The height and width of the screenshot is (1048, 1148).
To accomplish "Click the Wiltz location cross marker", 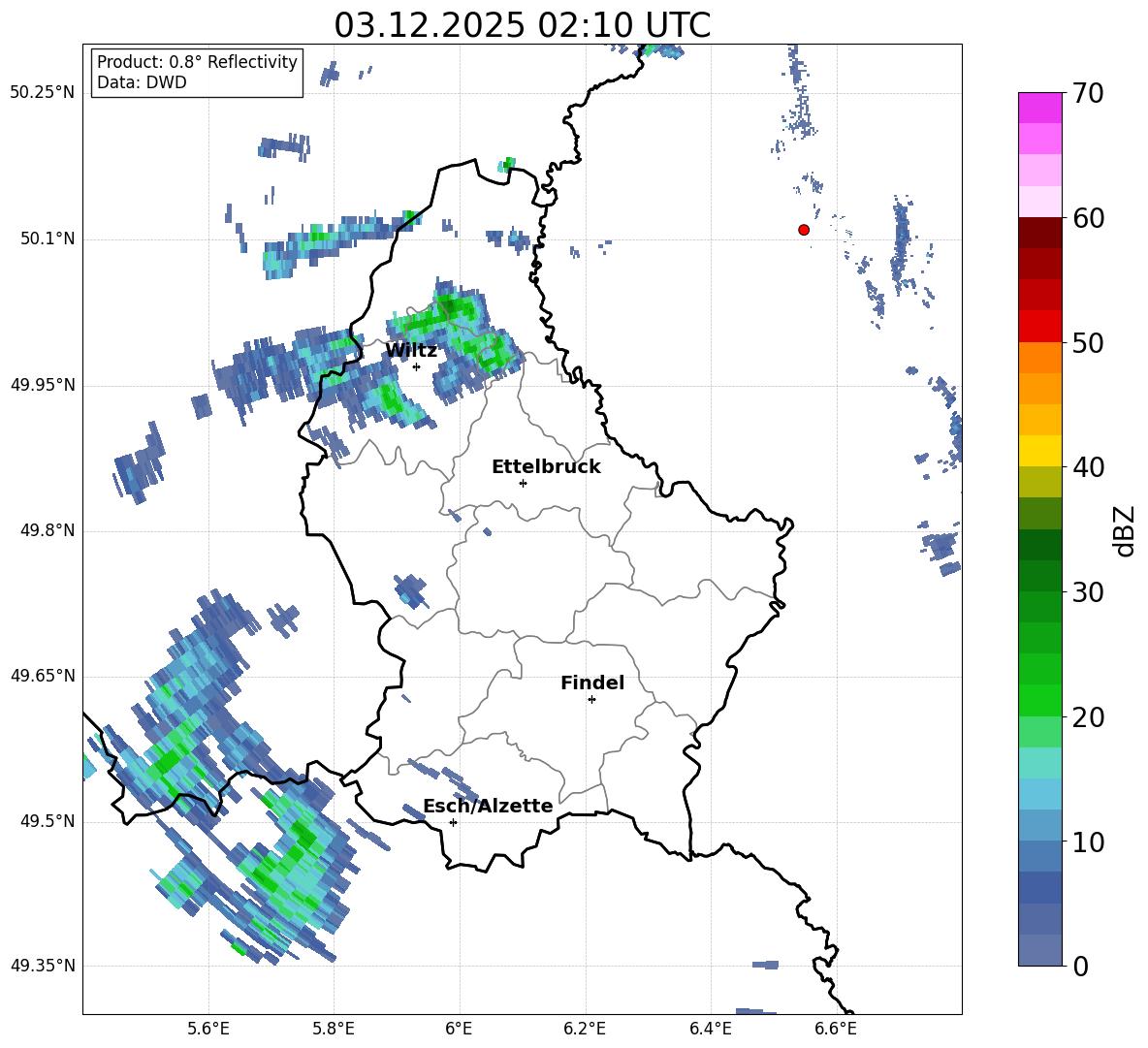I will pyautogui.click(x=417, y=366).
